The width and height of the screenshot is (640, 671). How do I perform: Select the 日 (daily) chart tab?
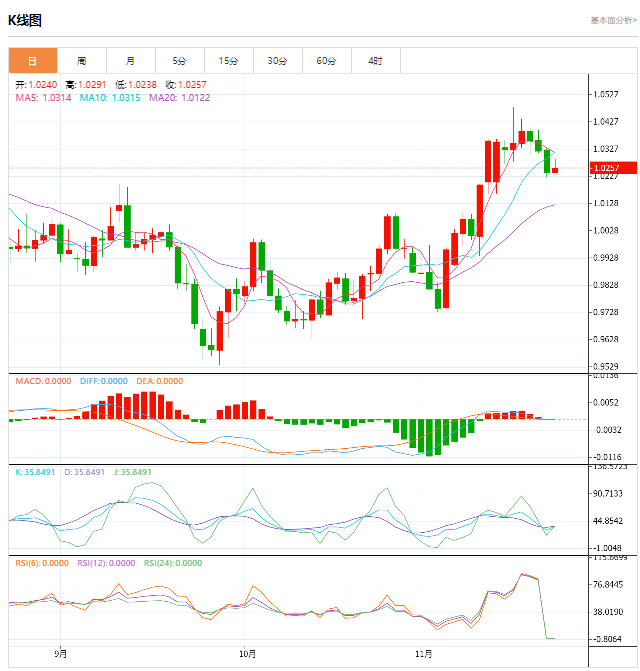(x=33, y=60)
